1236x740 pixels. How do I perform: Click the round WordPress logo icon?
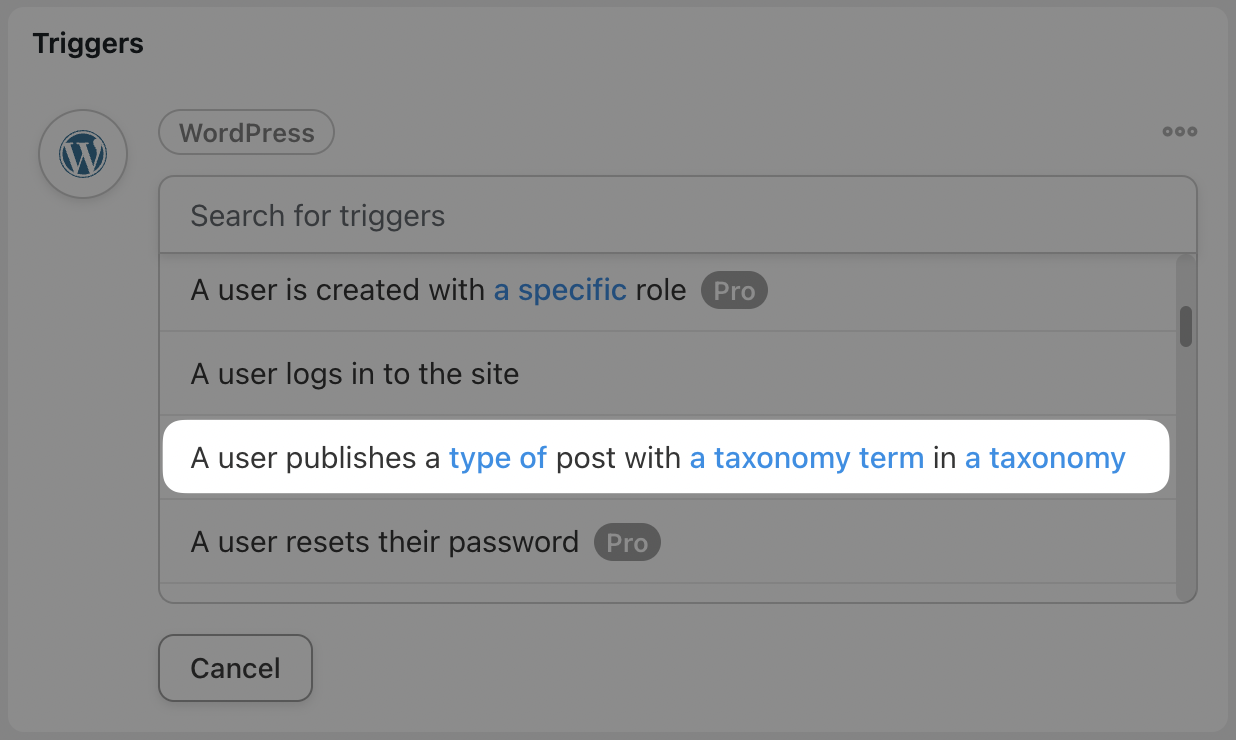point(83,155)
